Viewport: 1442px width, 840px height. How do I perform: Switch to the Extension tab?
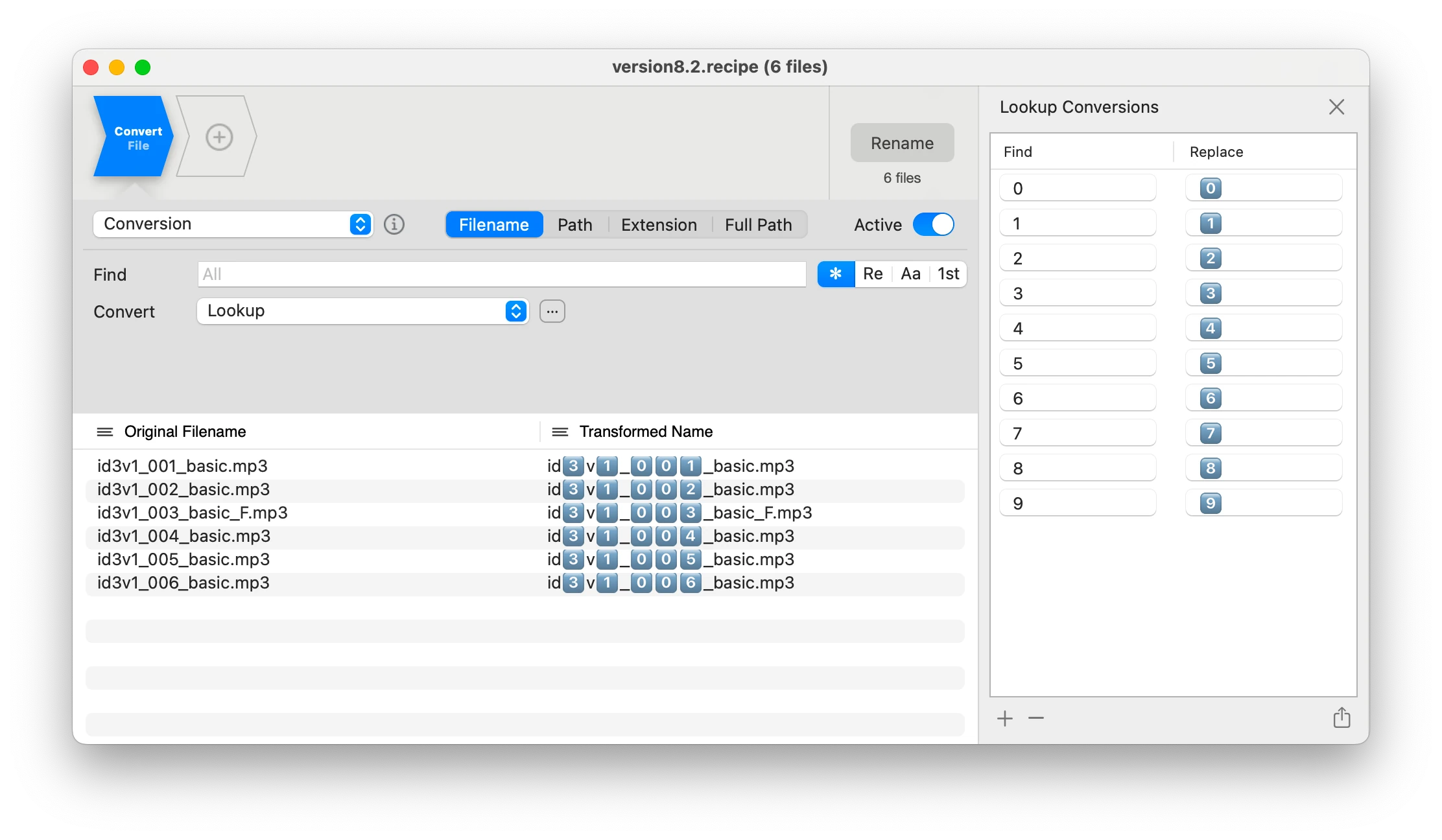(659, 225)
